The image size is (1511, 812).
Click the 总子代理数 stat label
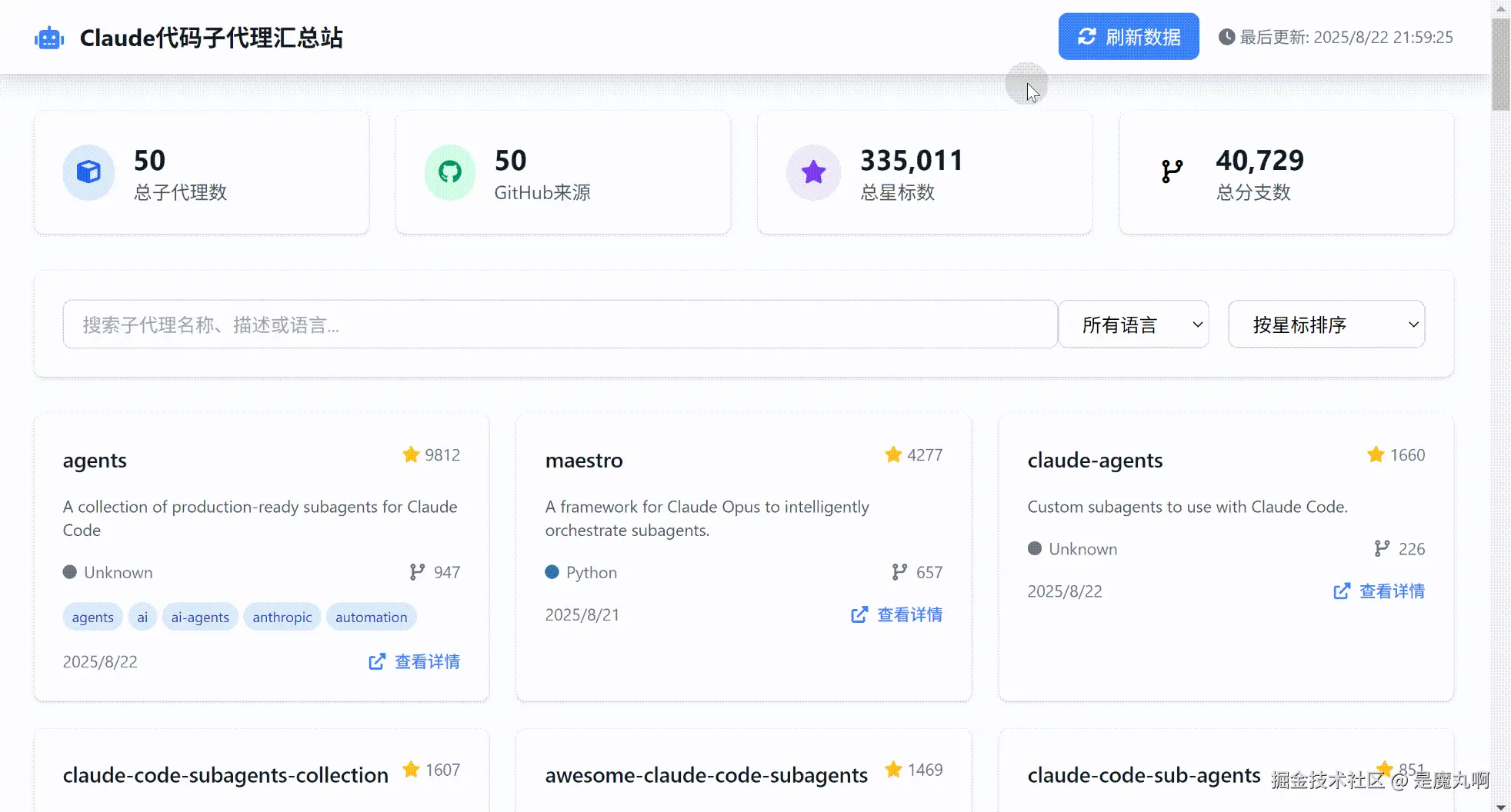181,192
